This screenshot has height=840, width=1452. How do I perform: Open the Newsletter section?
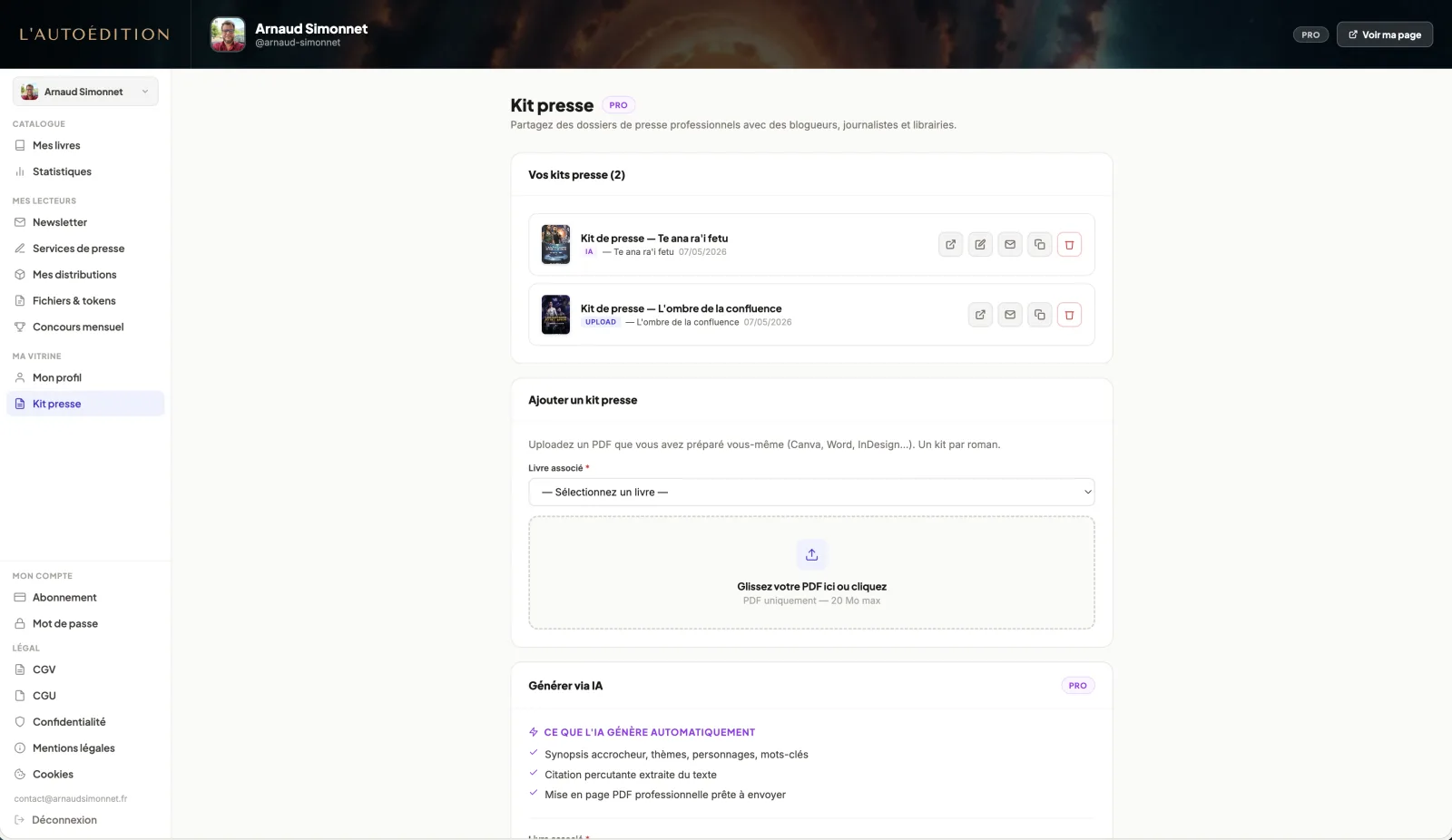pos(85,222)
